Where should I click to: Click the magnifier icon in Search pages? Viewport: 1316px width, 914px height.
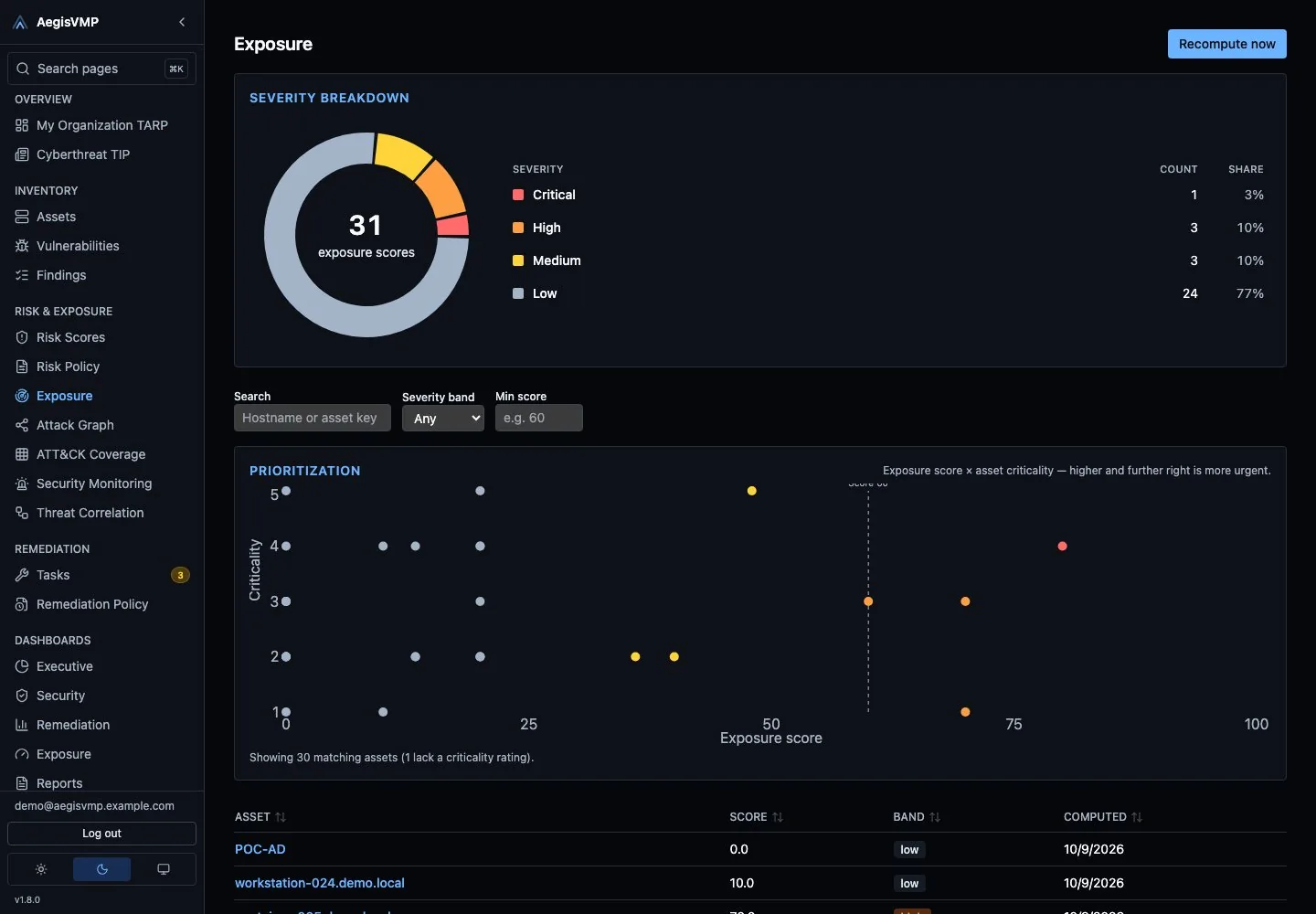click(x=23, y=69)
